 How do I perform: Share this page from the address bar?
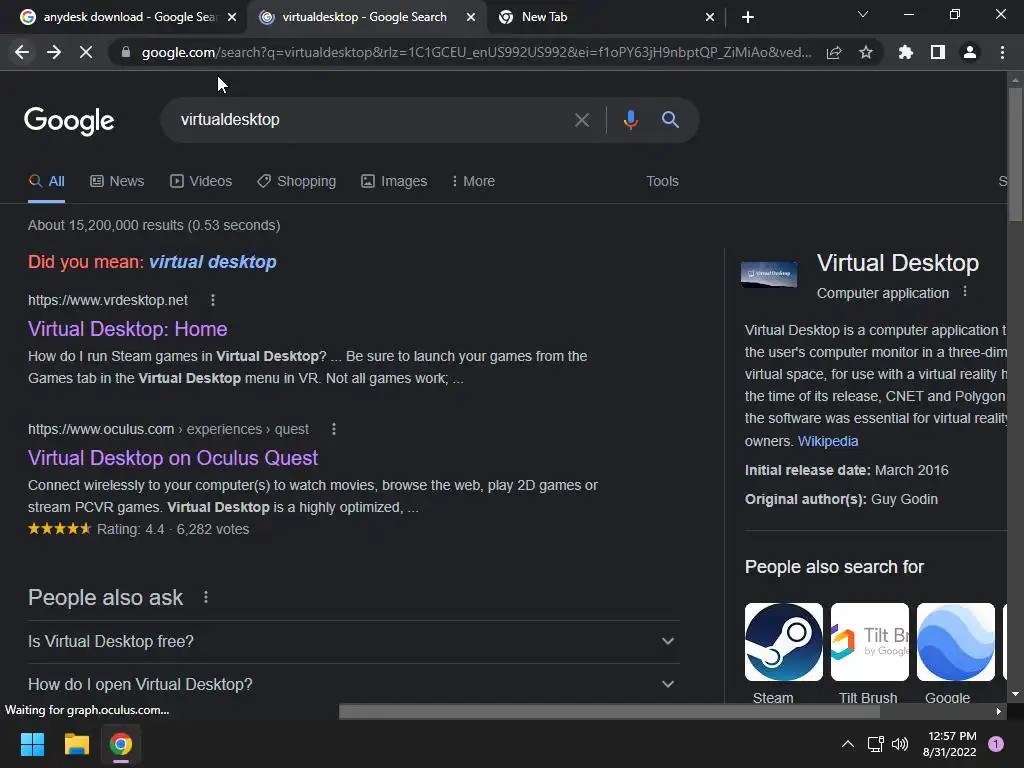coord(834,52)
